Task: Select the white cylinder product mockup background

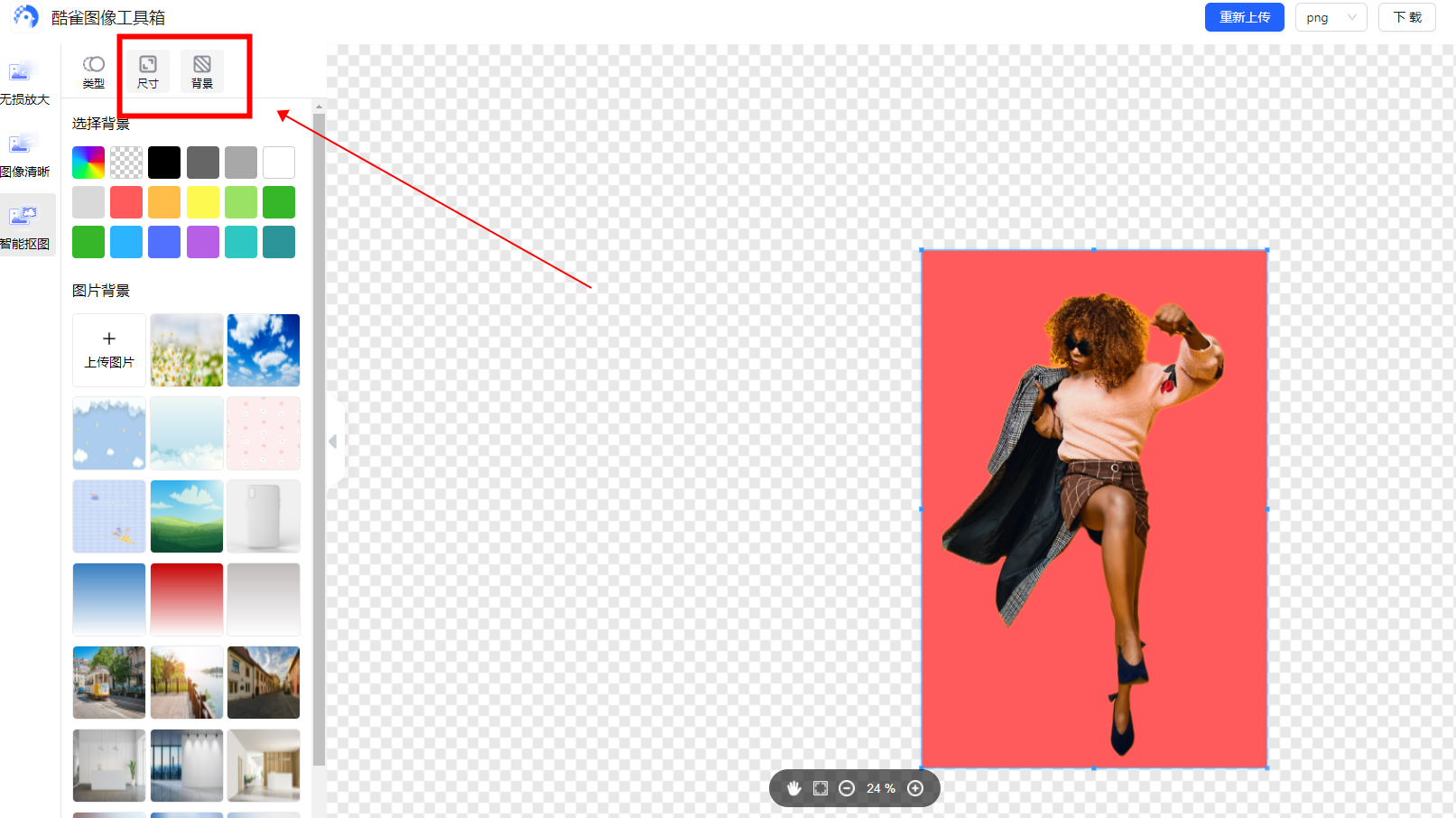Action: click(x=264, y=516)
